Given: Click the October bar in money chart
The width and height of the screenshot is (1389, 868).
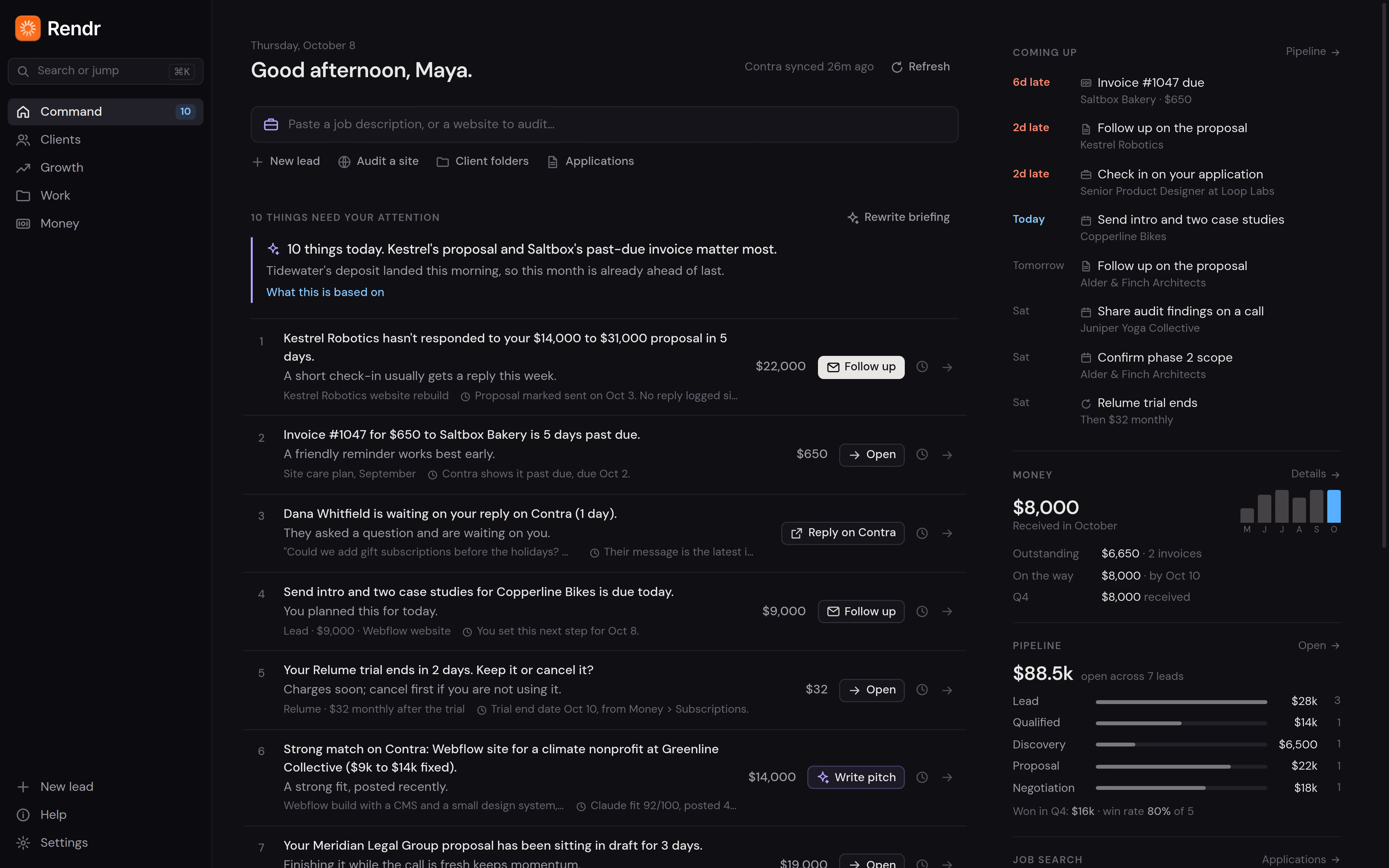Looking at the screenshot, I should pyautogui.click(x=1334, y=506).
